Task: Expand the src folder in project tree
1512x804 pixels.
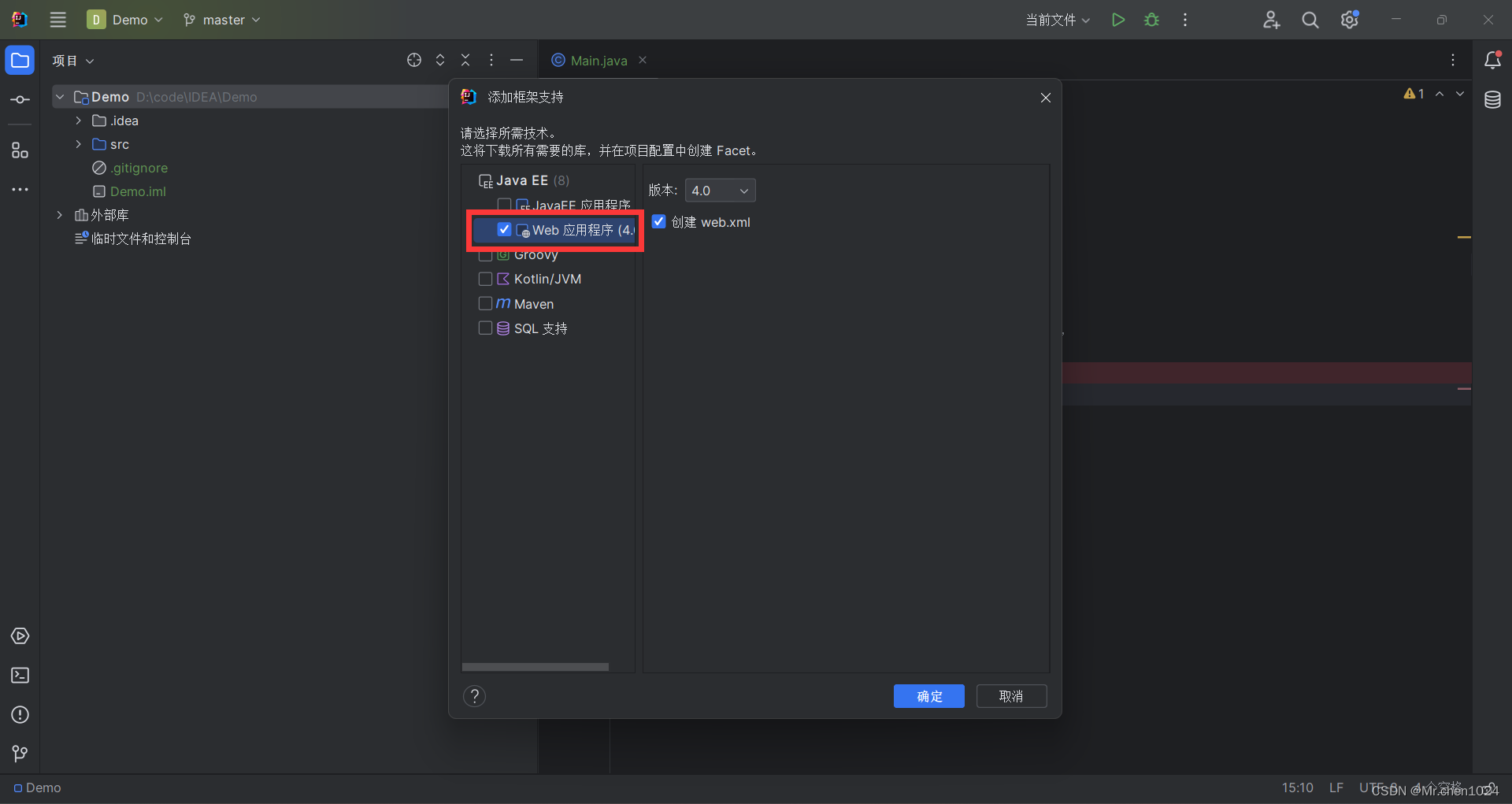Action: point(77,144)
